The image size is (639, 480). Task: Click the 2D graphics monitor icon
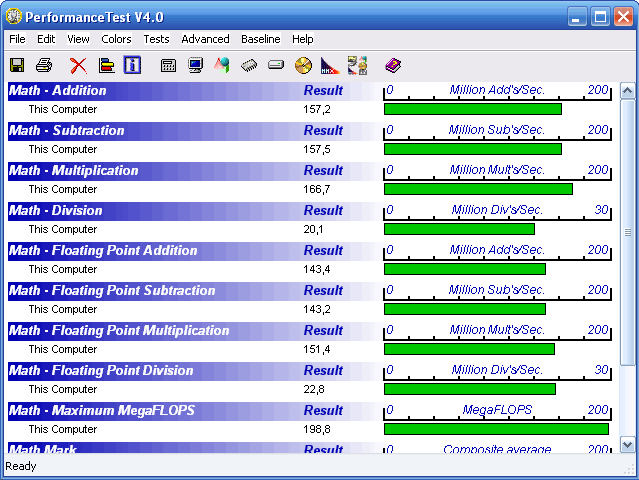[196, 65]
